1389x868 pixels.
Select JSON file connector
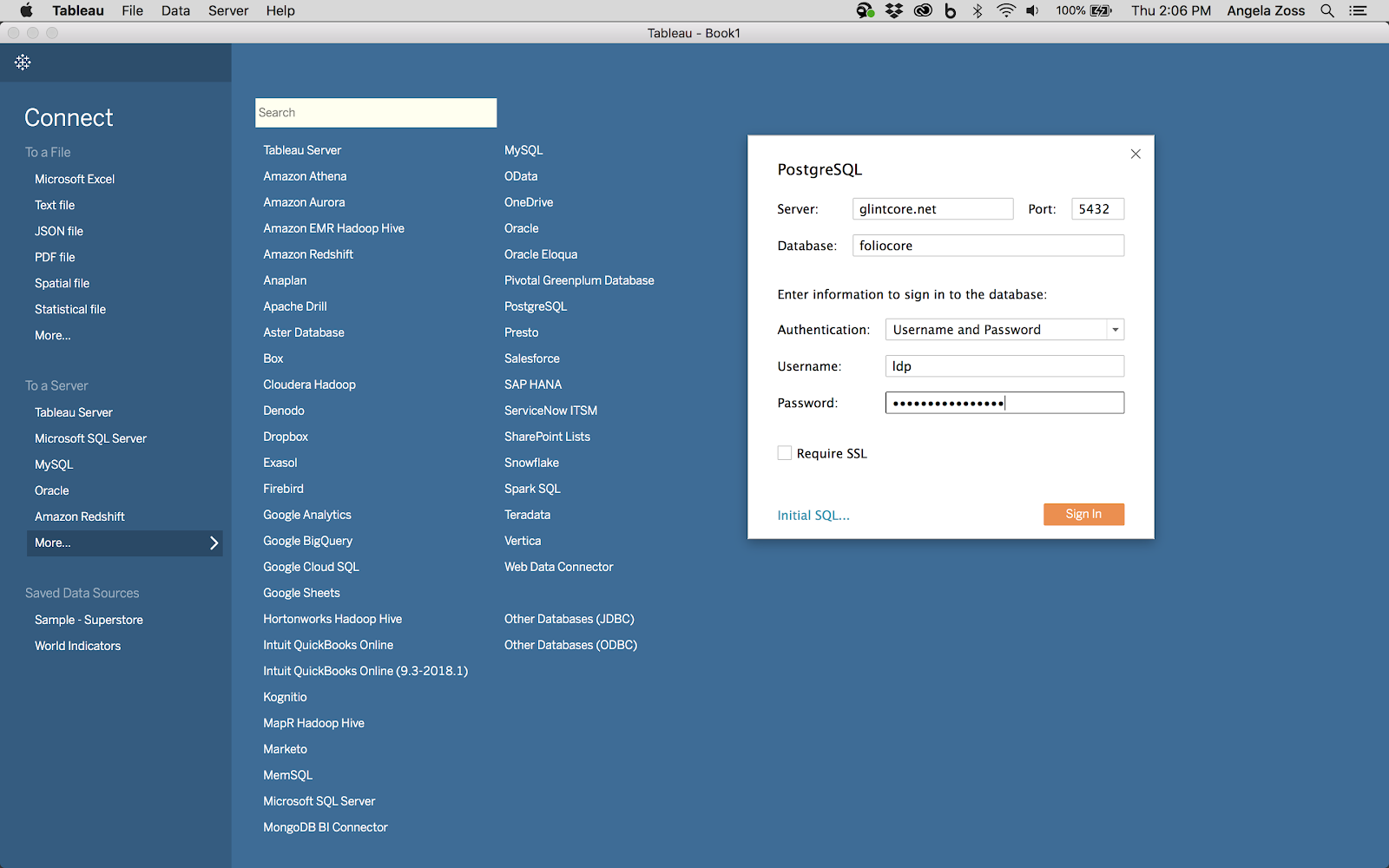point(59,231)
